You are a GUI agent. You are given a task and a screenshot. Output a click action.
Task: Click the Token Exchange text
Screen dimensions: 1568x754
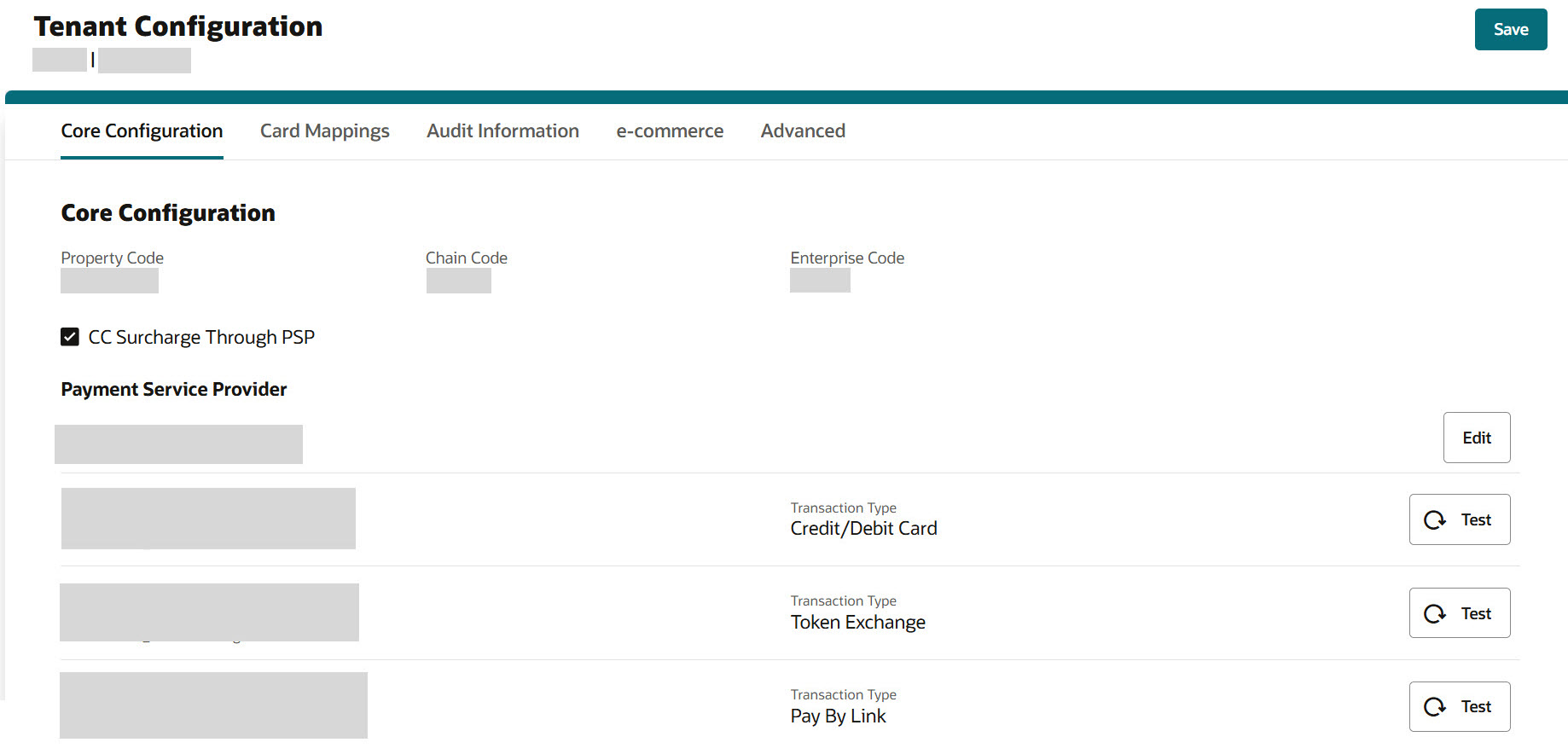pos(857,623)
